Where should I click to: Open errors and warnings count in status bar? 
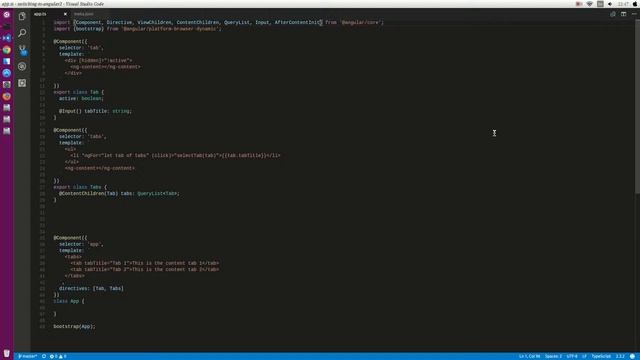[58, 356]
